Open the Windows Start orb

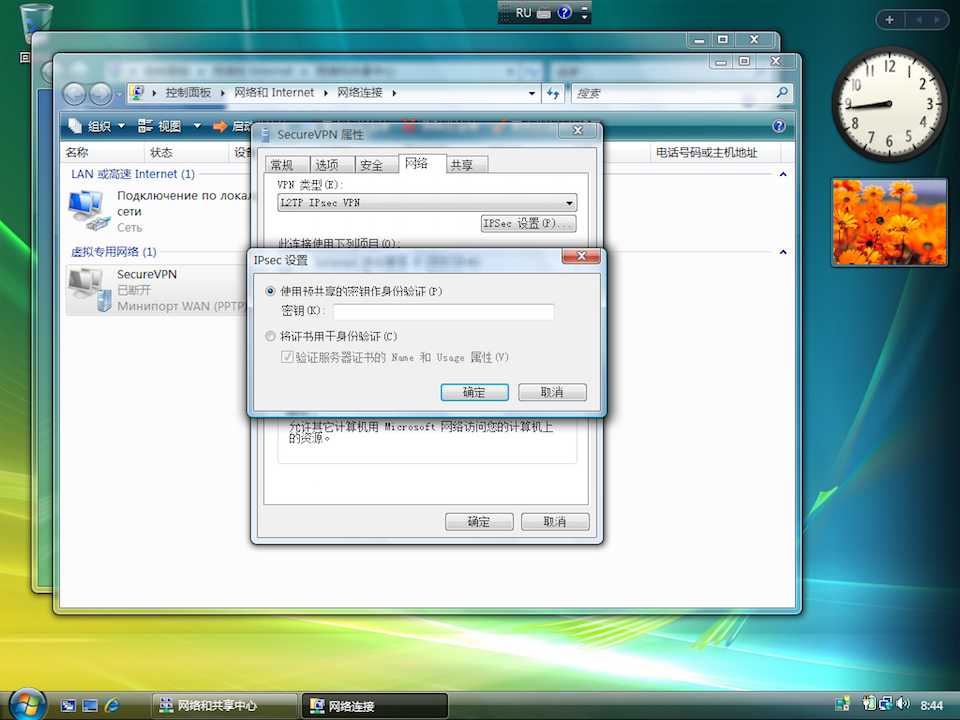pos(27,704)
